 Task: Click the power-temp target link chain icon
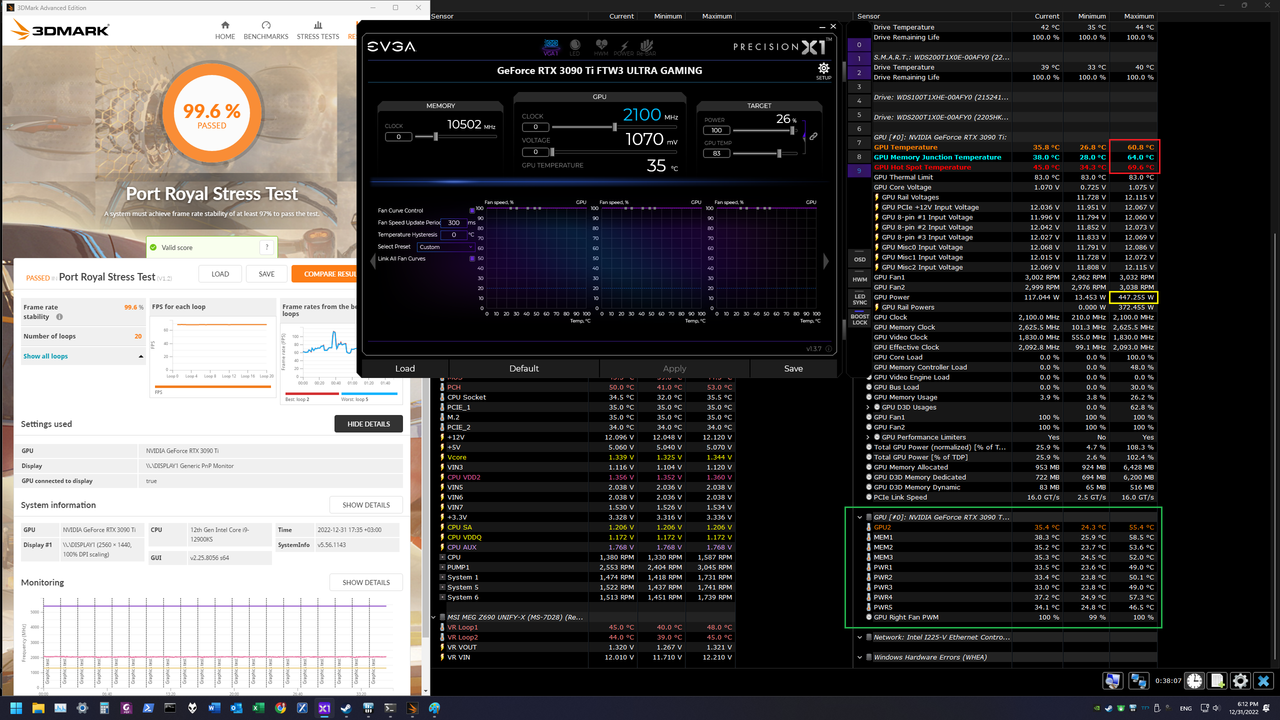coord(813,136)
